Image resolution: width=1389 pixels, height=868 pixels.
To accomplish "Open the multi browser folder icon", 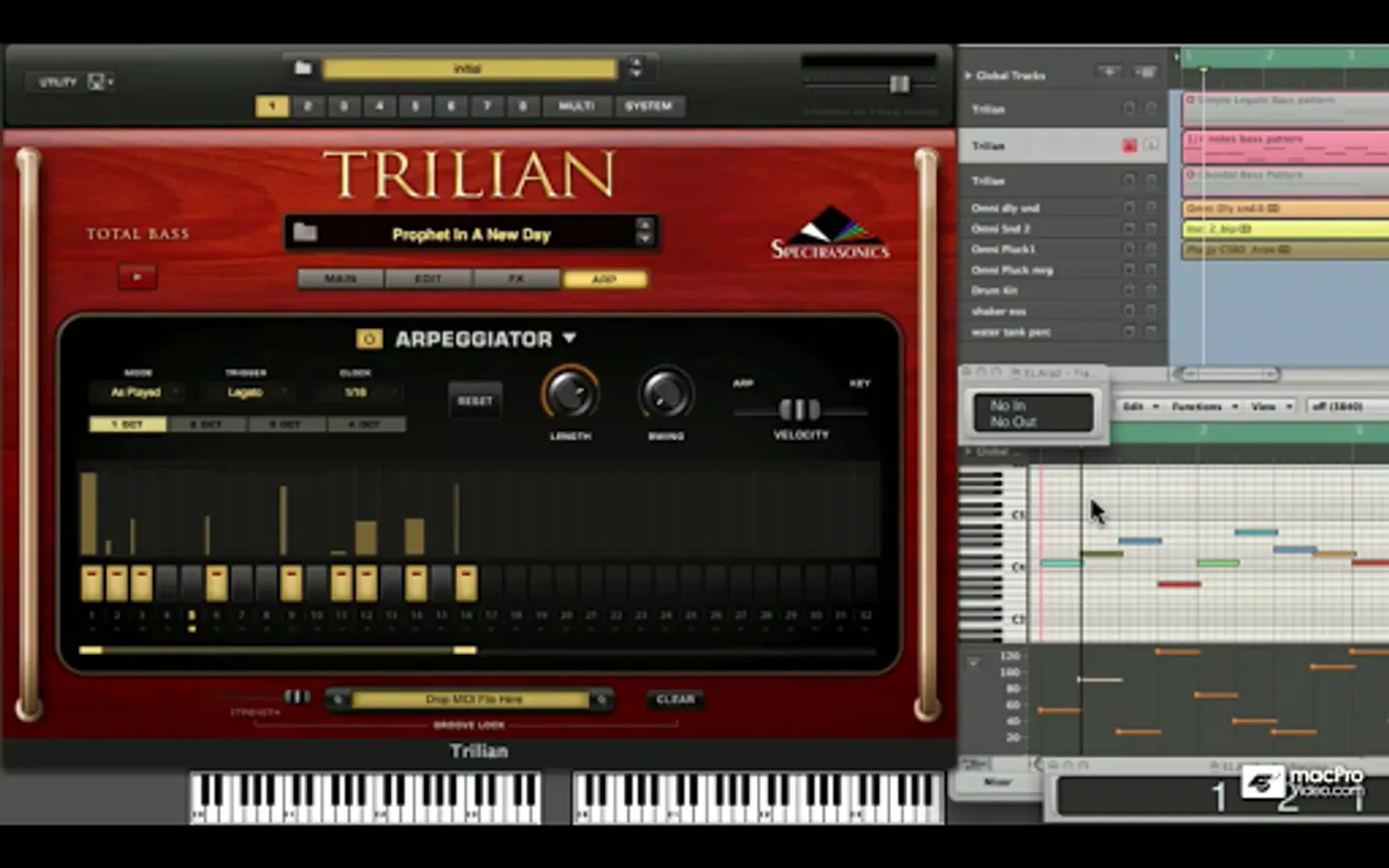I will [303, 68].
